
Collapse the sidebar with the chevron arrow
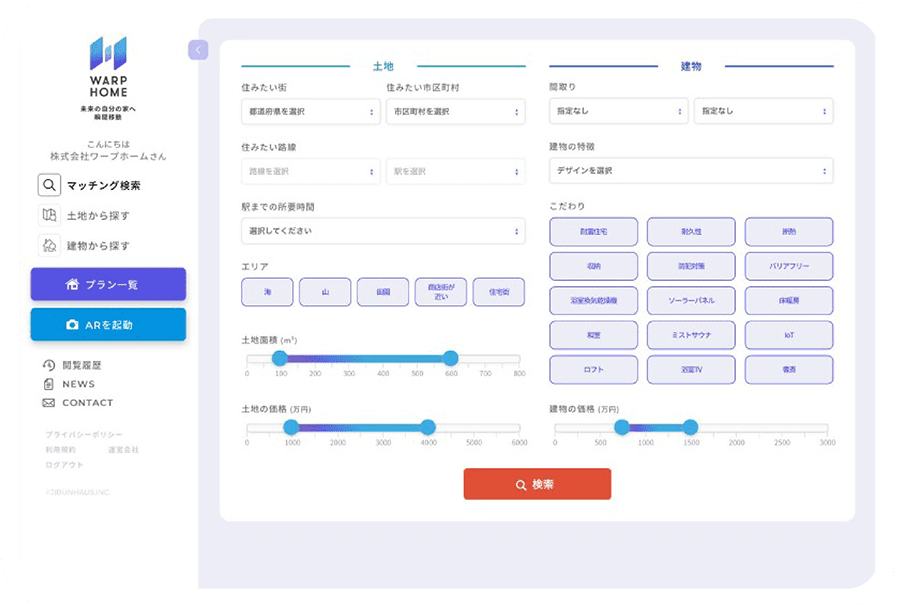pyautogui.click(x=198, y=50)
